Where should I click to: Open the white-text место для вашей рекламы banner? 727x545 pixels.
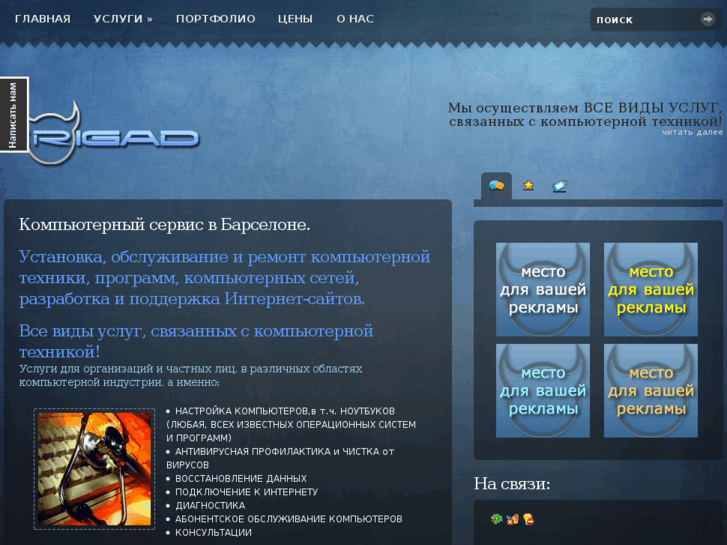tap(543, 289)
